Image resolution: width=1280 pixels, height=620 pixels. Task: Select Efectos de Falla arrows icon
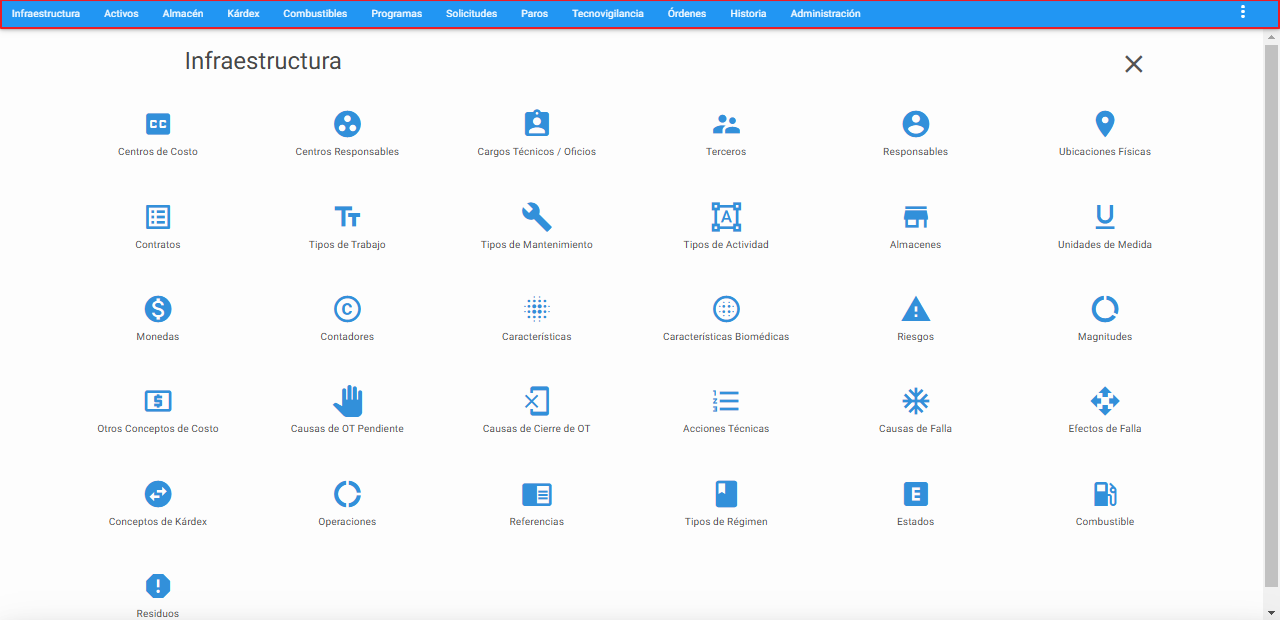click(x=1105, y=401)
